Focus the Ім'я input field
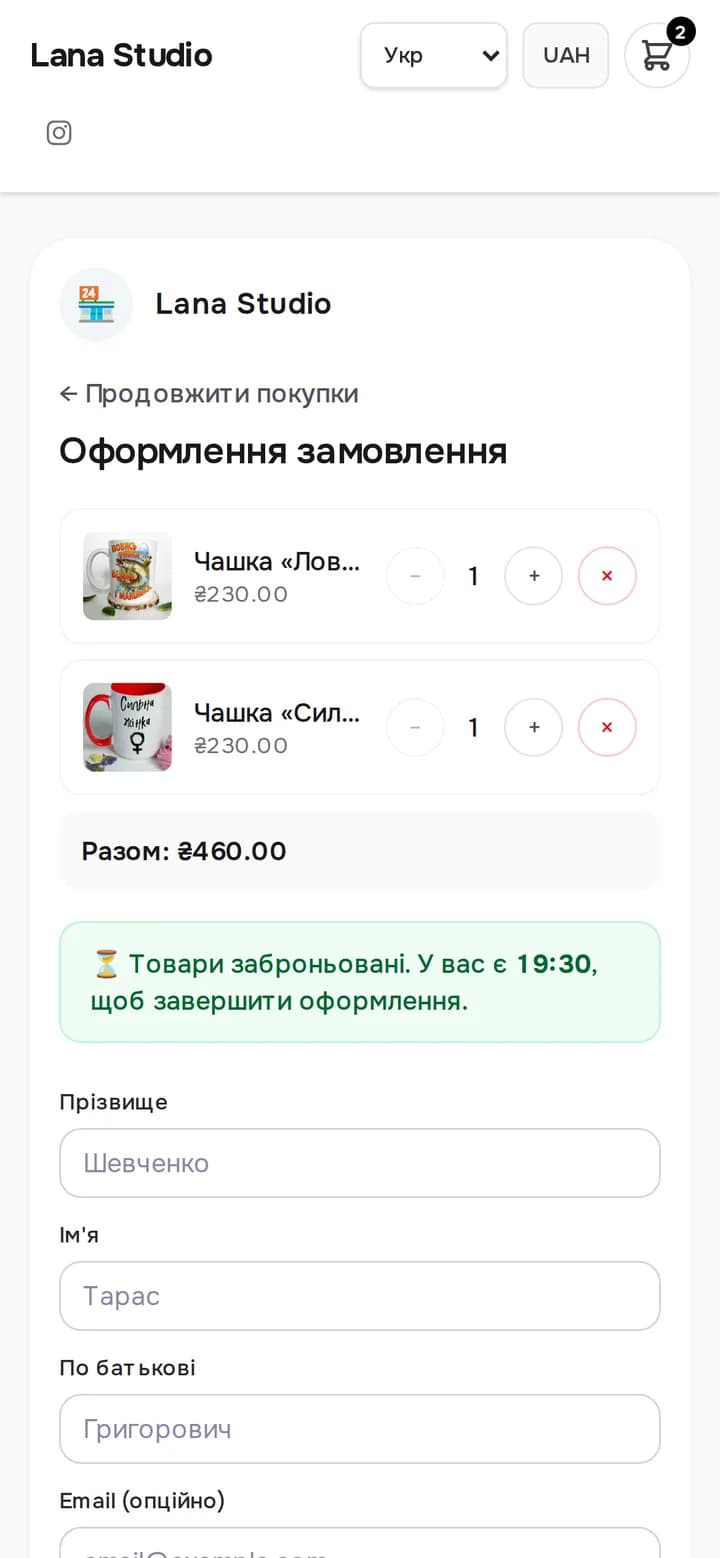Viewport: 720px width, 1558px height. [360, 1296]
